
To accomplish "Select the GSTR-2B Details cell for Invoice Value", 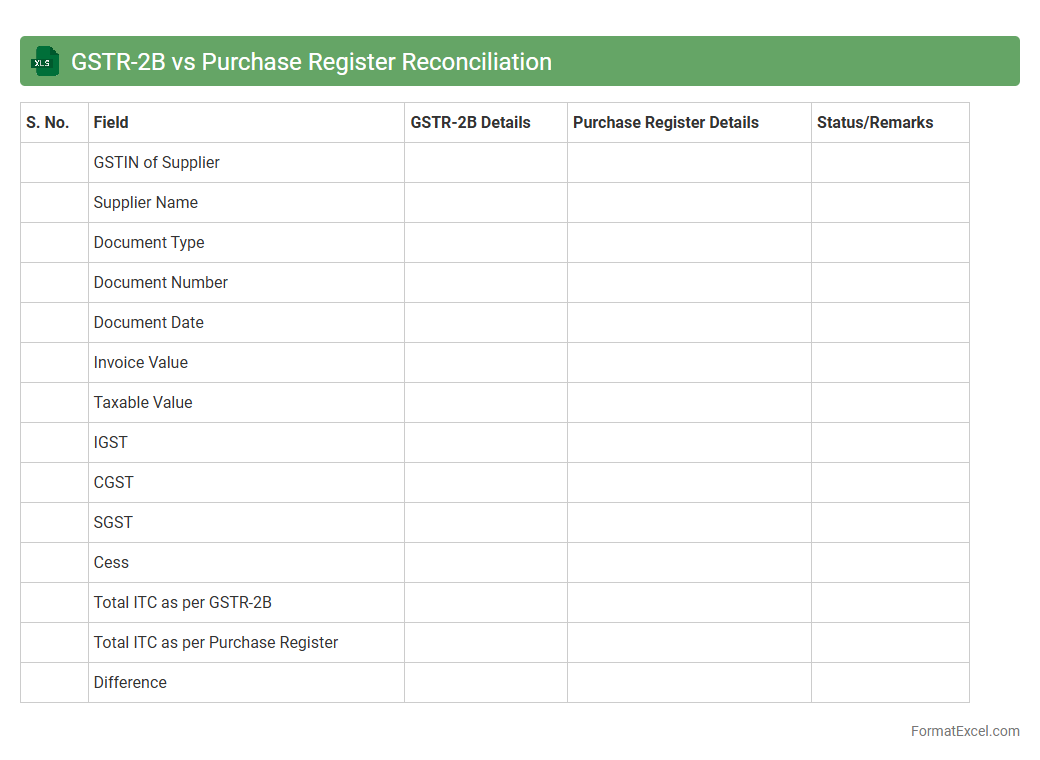I will [x=486, y=363].
